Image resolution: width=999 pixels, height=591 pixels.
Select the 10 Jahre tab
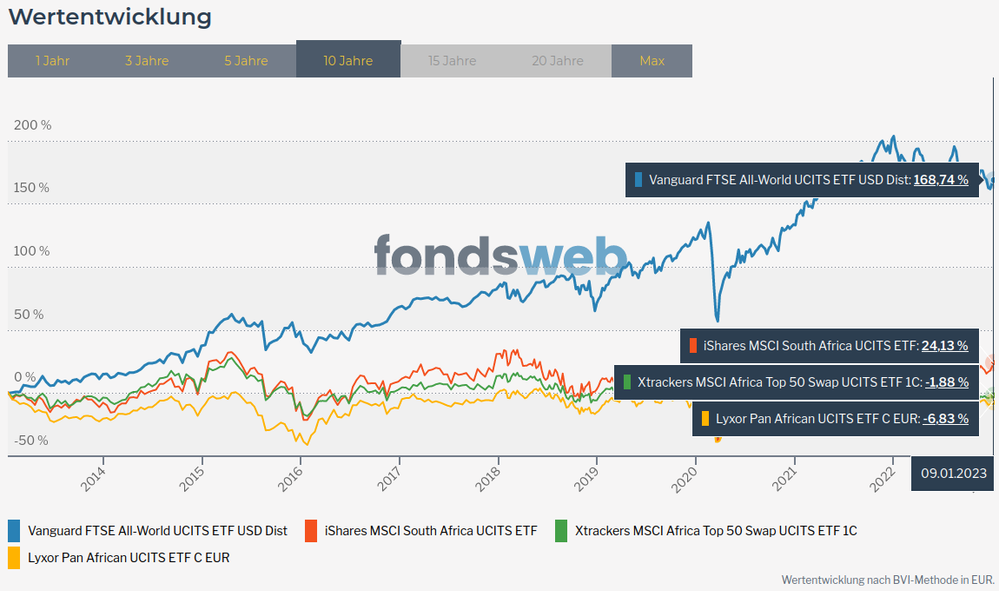[x=348, y=61]
